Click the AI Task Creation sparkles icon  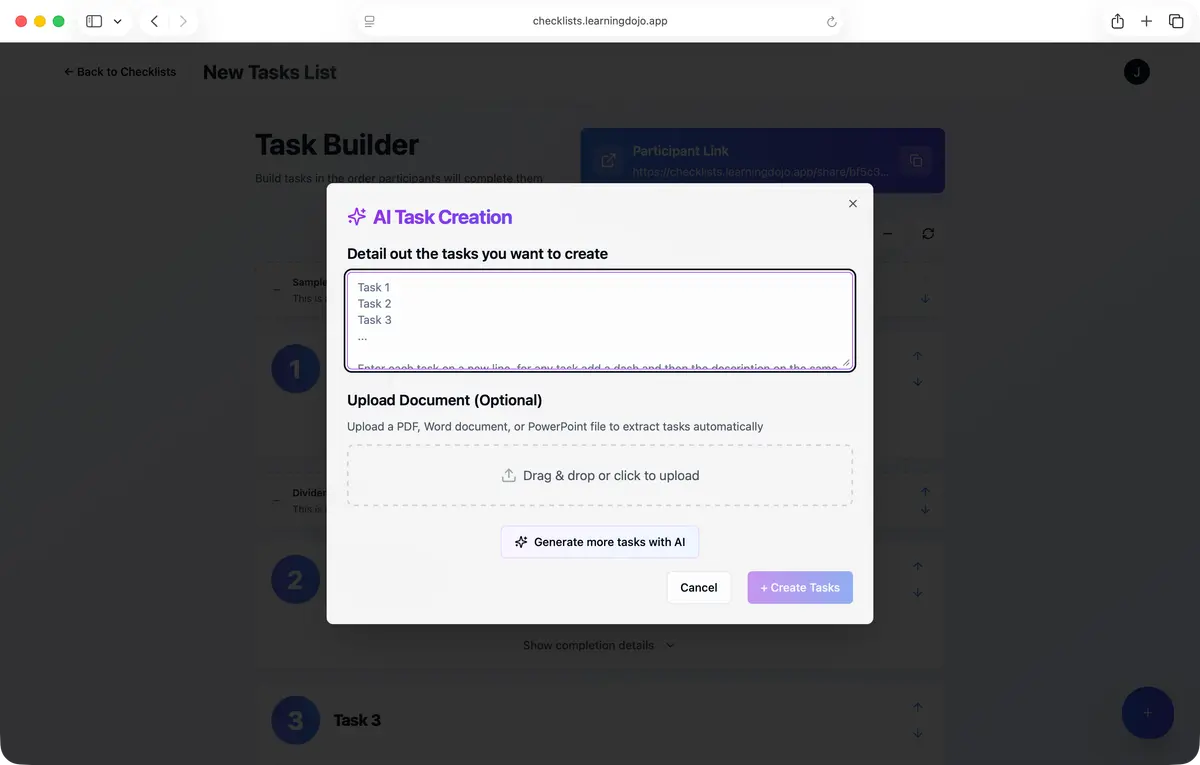(357, 216)
